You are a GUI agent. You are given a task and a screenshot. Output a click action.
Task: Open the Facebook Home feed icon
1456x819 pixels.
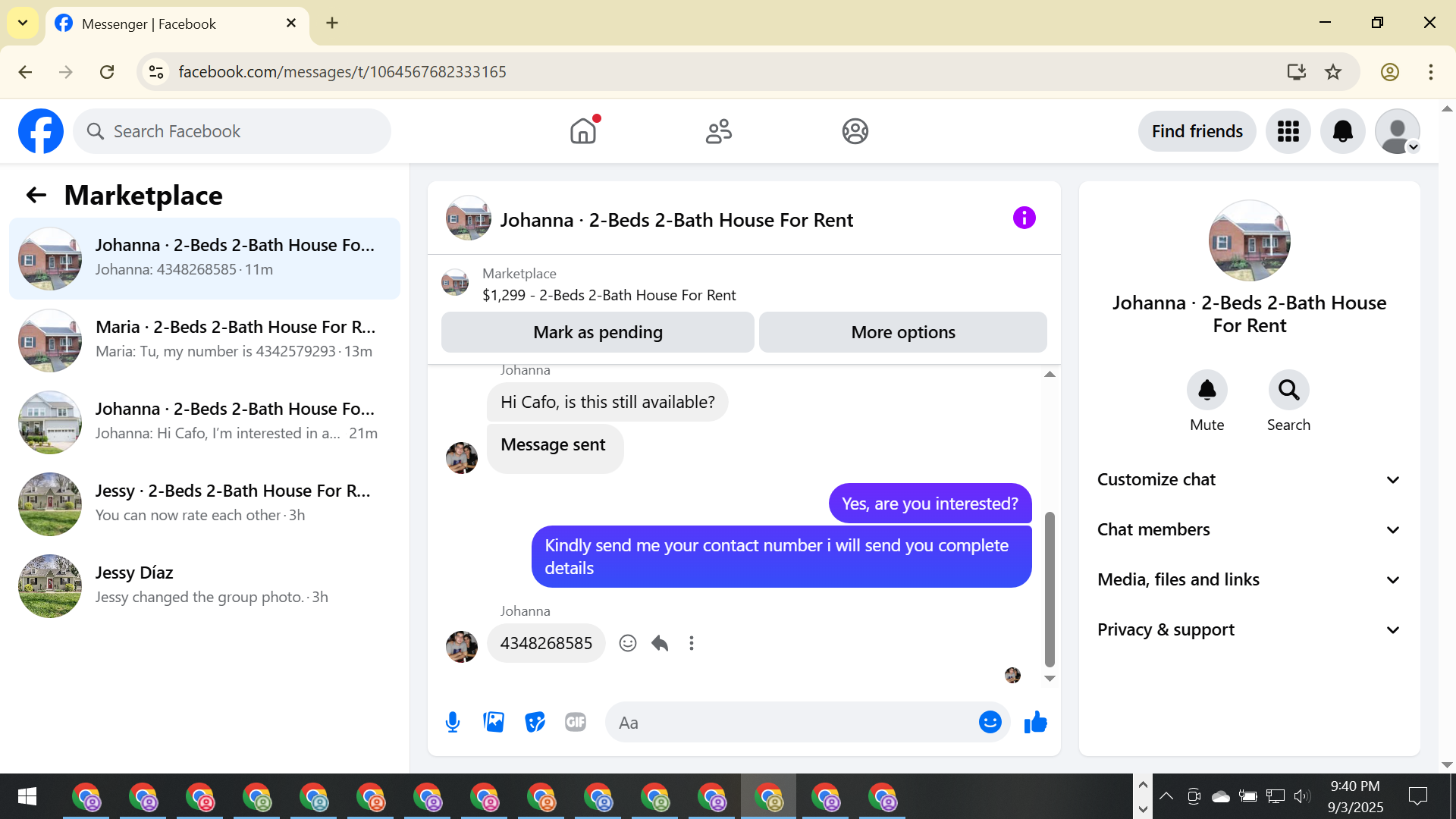pyautogui.click(x=583, y=131)
